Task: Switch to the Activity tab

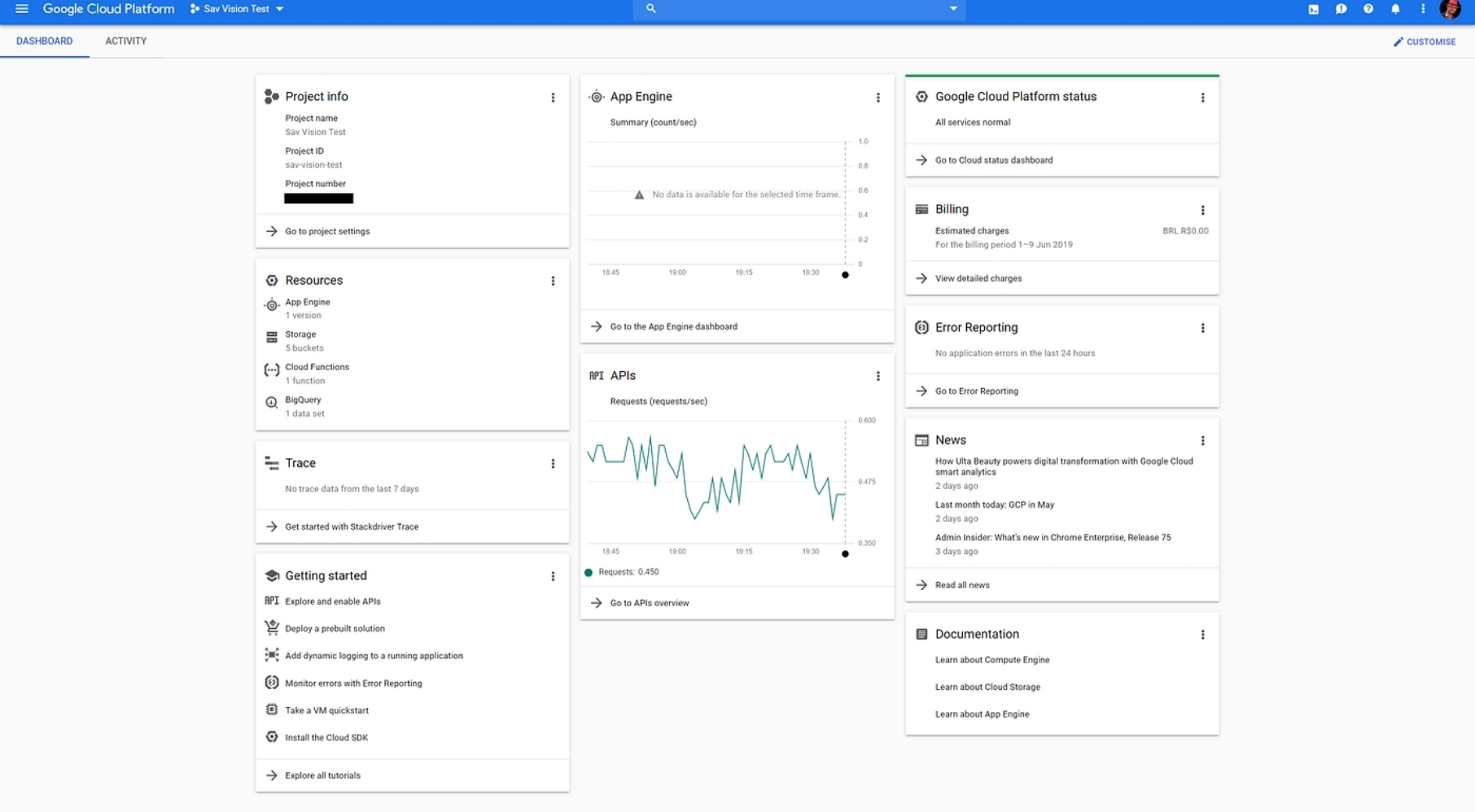Action: (x=126, y=41)
